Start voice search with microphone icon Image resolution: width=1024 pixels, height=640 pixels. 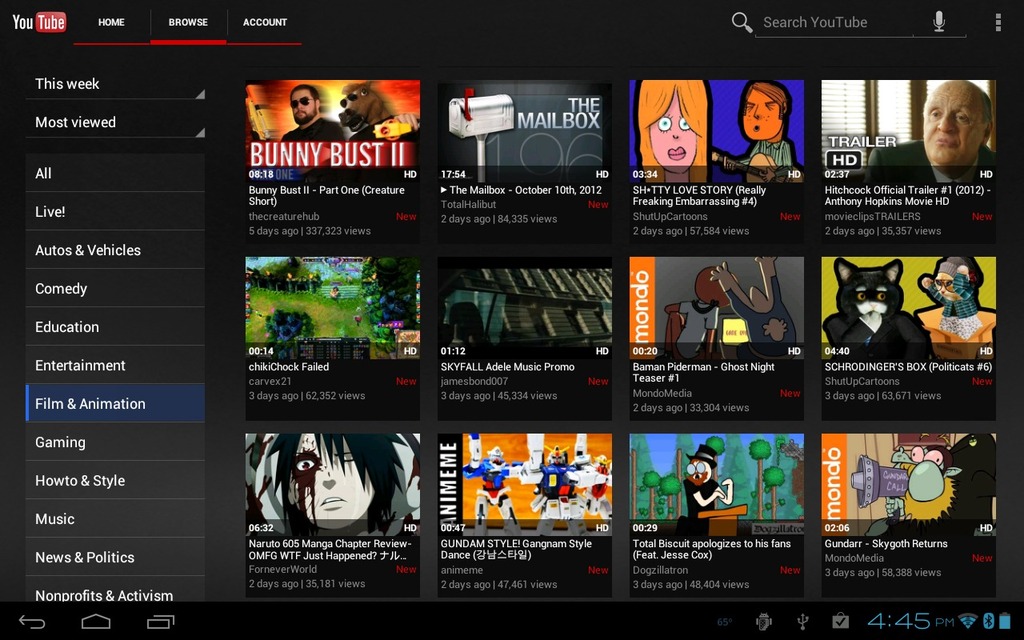coord(938,22)
